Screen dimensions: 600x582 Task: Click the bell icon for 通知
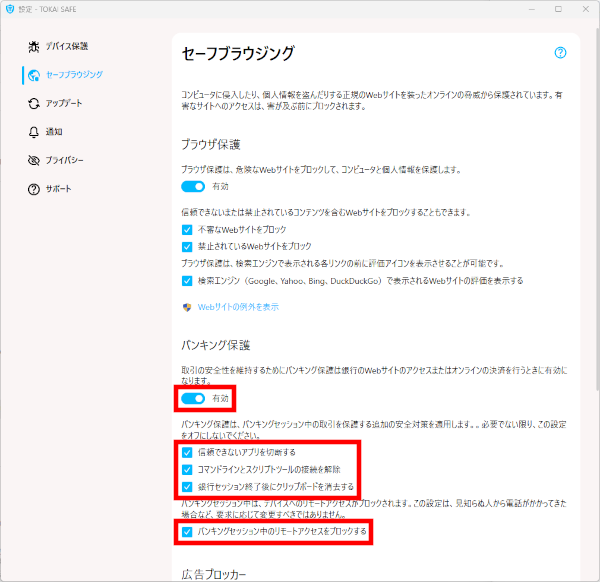[34, 132]
